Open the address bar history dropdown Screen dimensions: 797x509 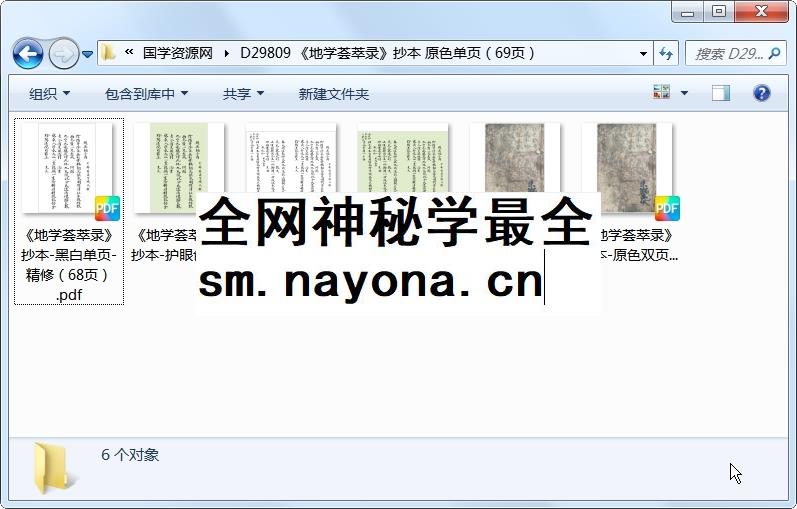pos(643,53)
